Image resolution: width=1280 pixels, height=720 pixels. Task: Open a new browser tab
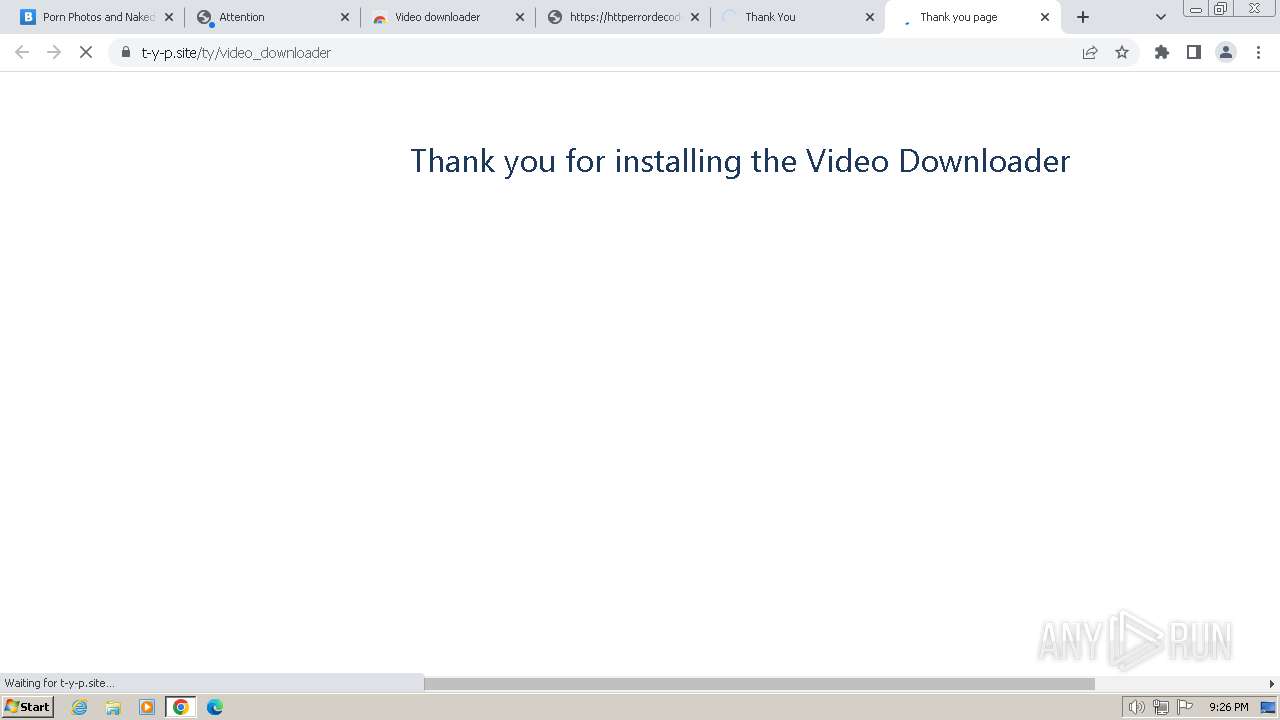click(1083, 17)
